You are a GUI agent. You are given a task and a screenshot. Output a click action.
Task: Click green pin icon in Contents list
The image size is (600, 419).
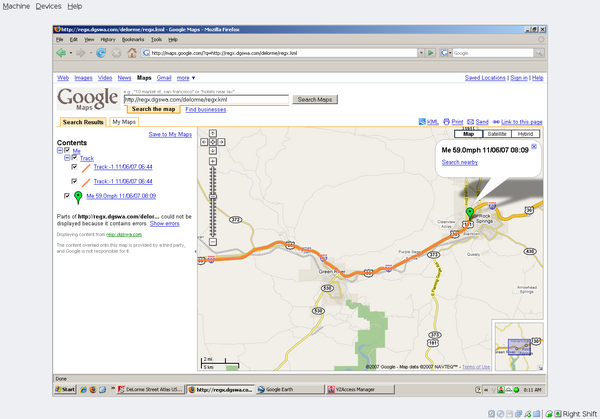coord(78,197)
